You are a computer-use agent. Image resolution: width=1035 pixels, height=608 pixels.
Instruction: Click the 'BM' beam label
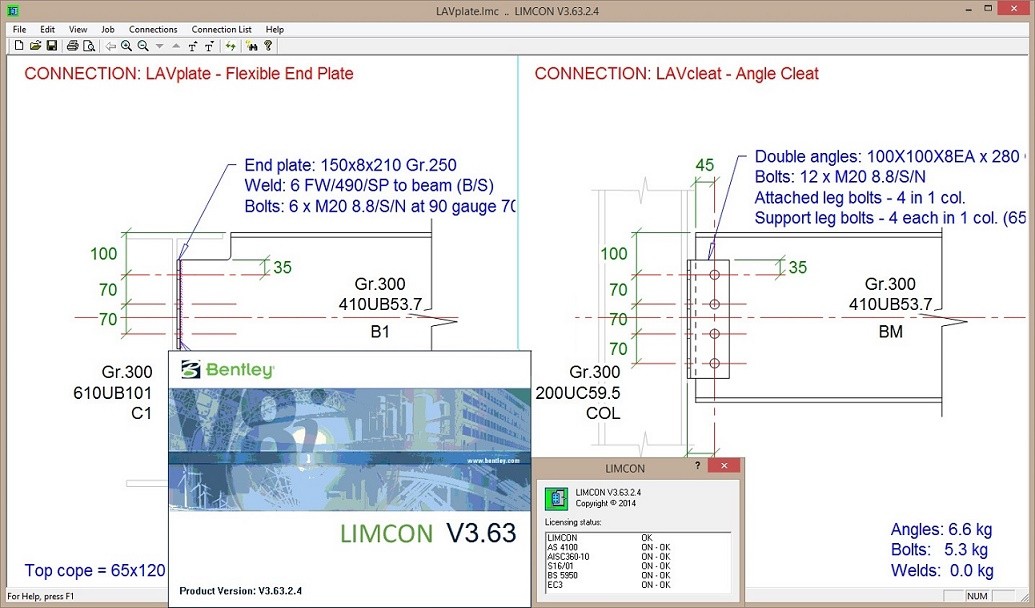(x=890, y=331)
